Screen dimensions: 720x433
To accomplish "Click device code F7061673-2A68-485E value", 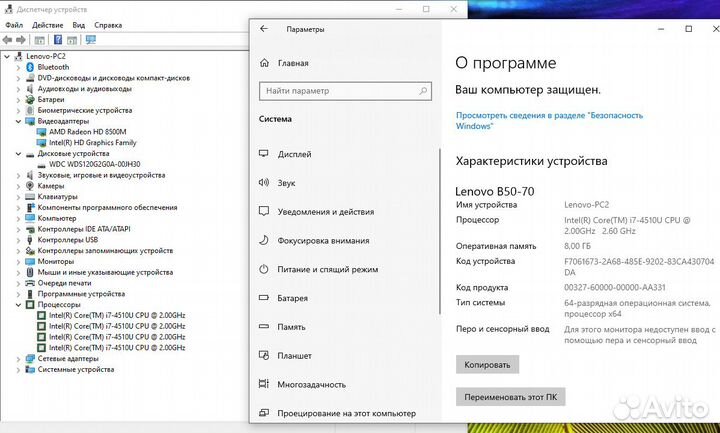I will [x=639, y=267].
